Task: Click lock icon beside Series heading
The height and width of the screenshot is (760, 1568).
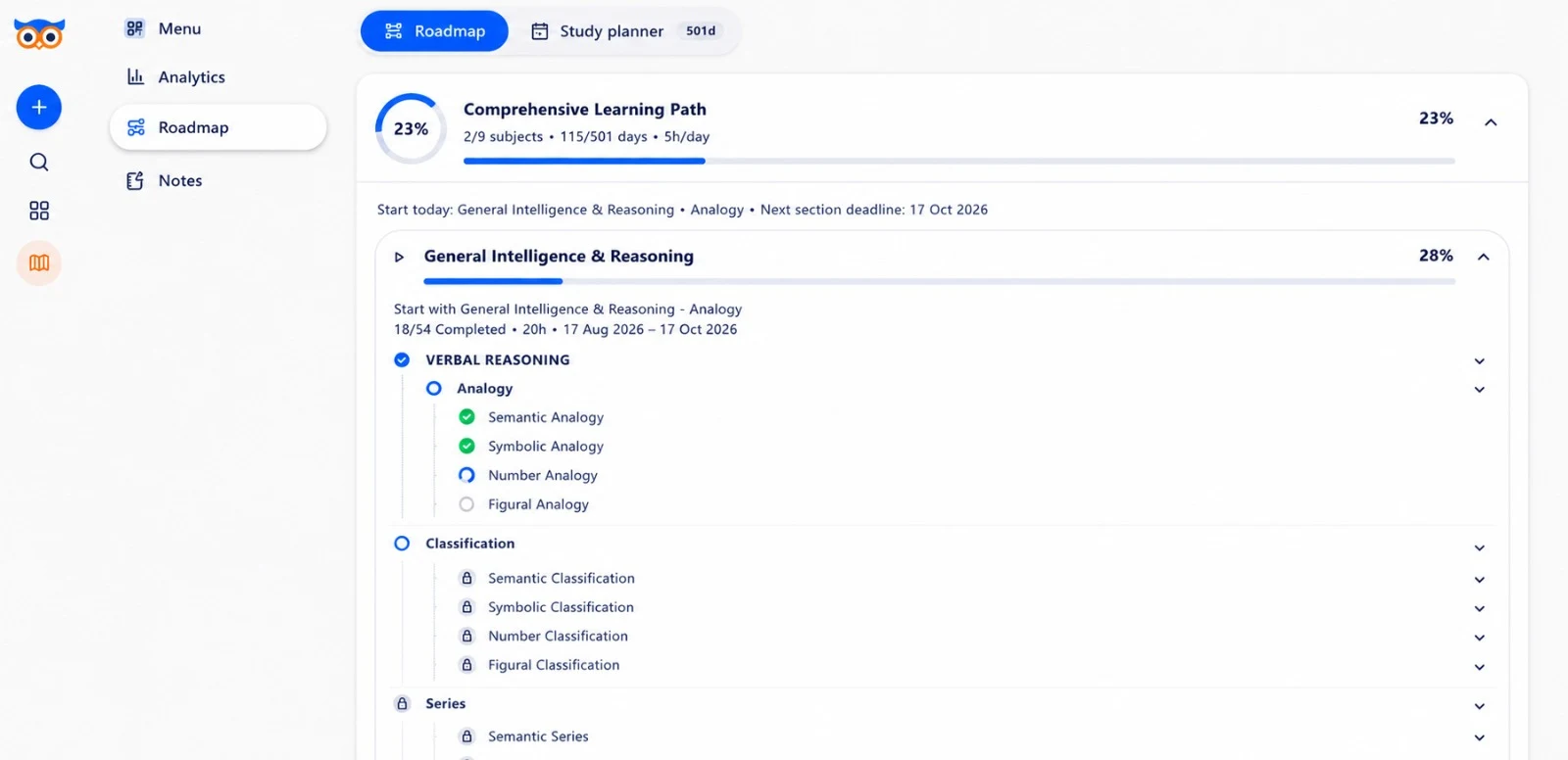Action: pyautogui.click(x=402, y=703)
